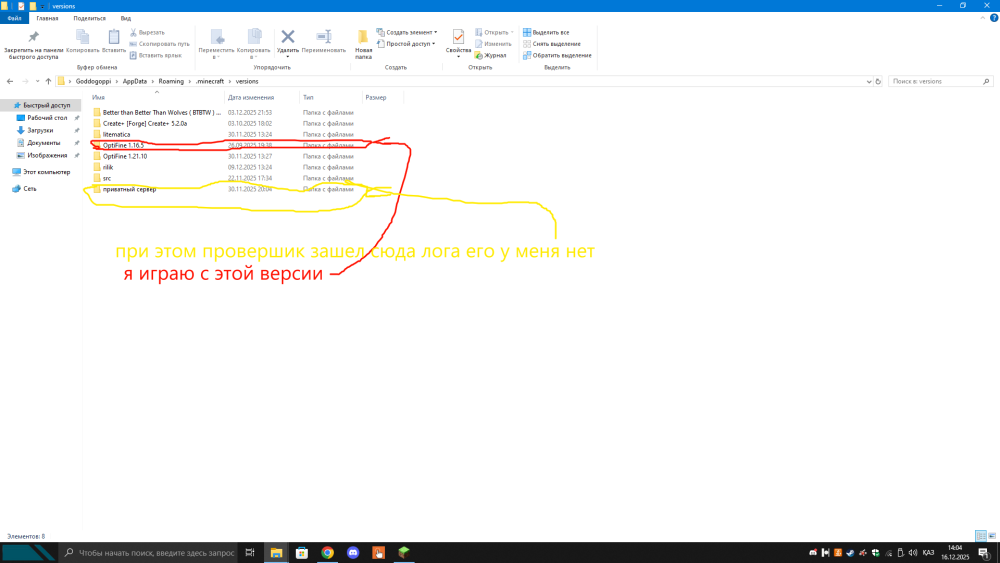This screenshot has width=1000, height=563.
Task: Select Downloads (Загрузки) in sidebar
Action: click(40, 130)
